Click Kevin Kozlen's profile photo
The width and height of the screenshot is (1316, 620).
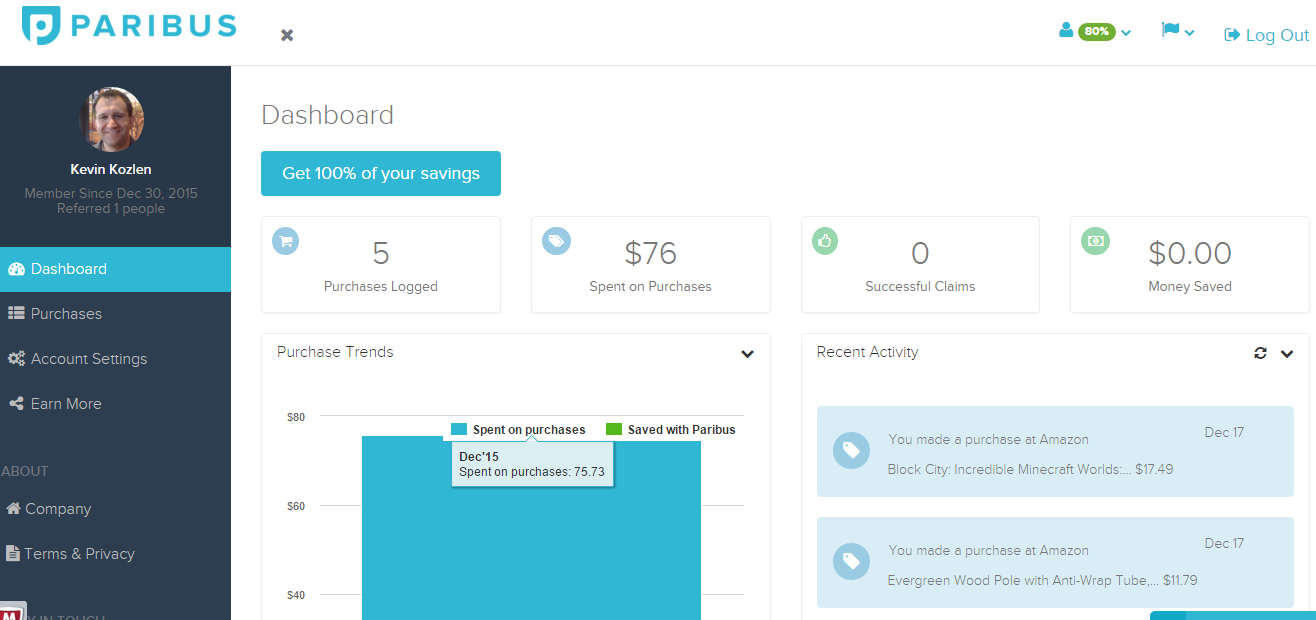tap(111, 120)
